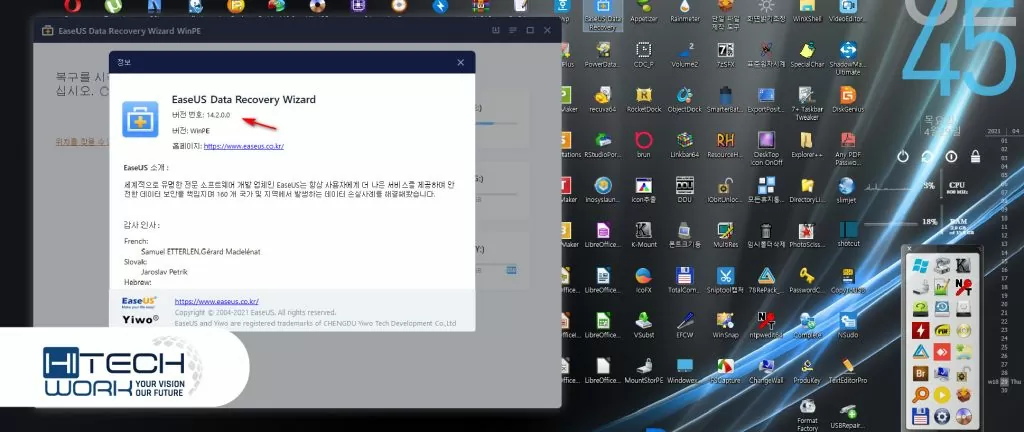
Task: Launch EFCW from the desktop
Action: (x=684, y=325)
